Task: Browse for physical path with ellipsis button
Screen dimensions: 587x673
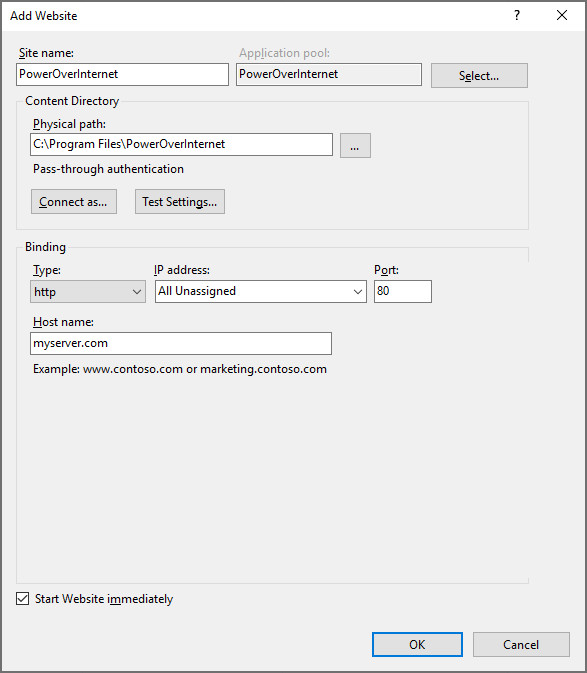Action: pyautogui.click(x=355, y=146)
